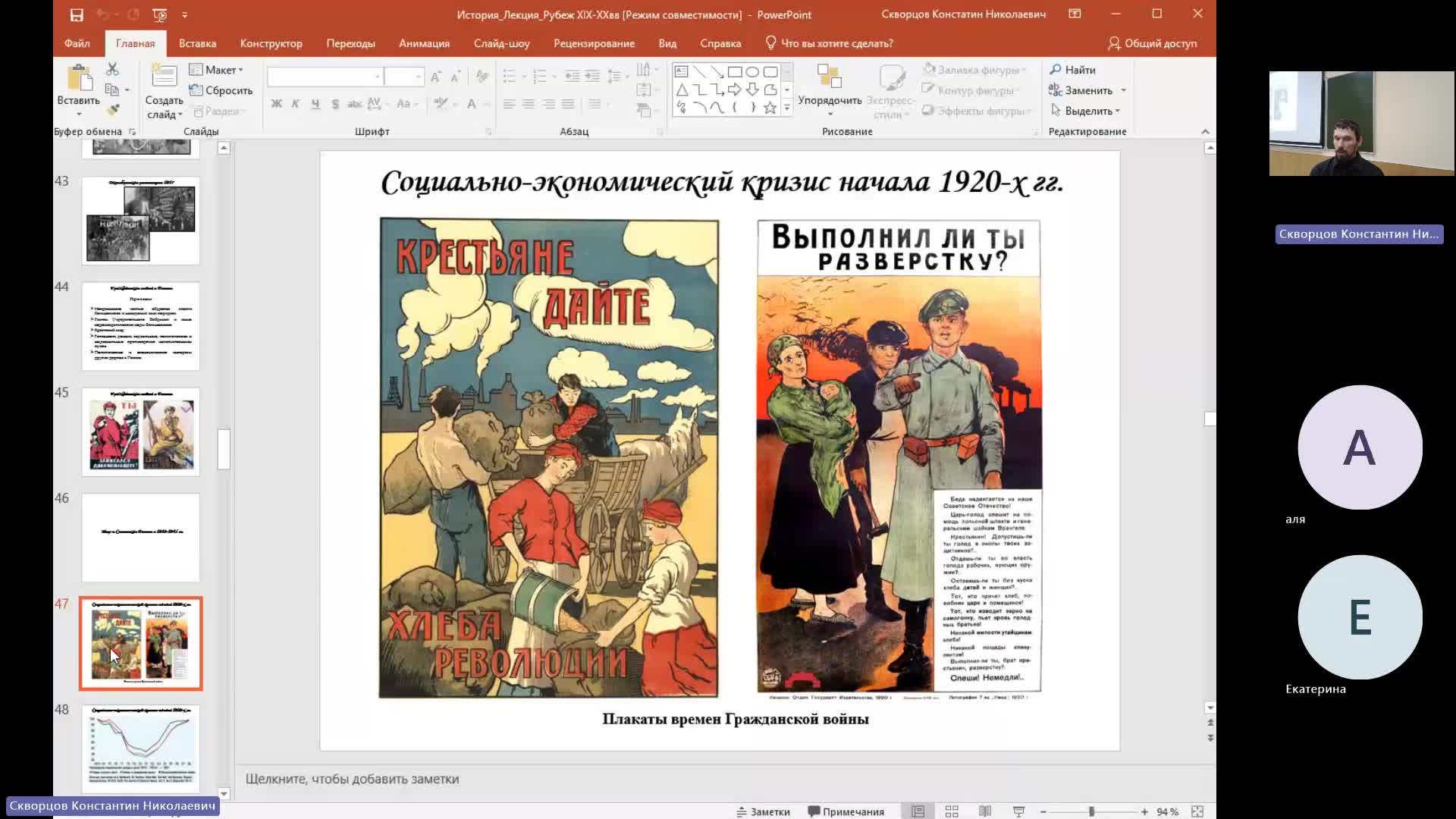Justify paragraph text
Image resolution: width=1456 pixels, height=819 pixels.
[568, 104]
